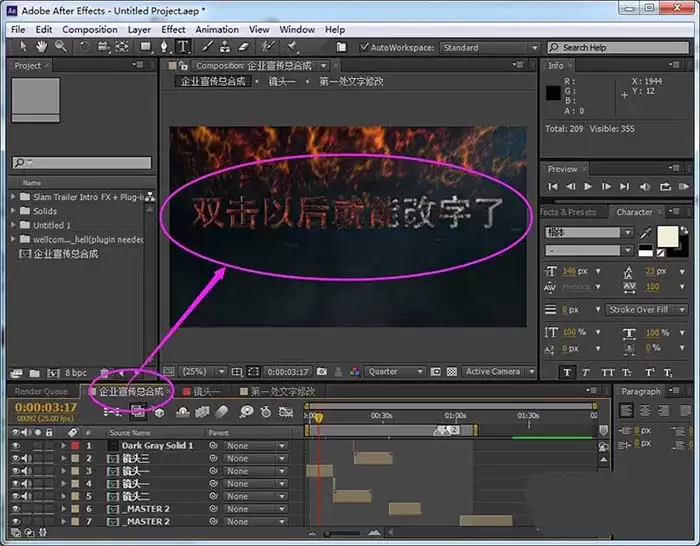The width and height of the screenshot is (700, 546).
Task: Click the Faux Bold T button
Action: tap(567, 372)
